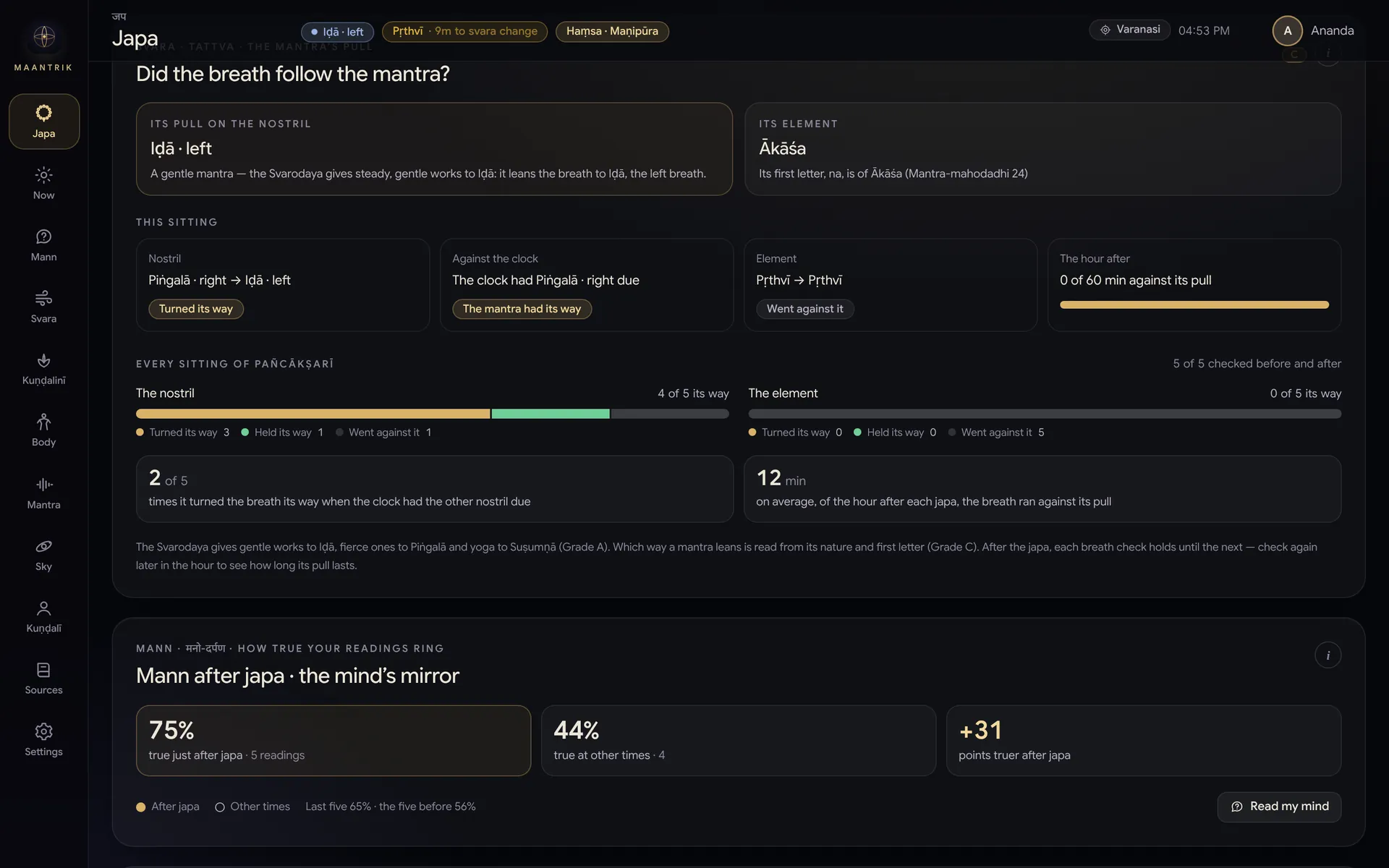The height and width of the screenshot is (868, 1389).
Task: Open the Settings gear icon
Action: (43, 731)
